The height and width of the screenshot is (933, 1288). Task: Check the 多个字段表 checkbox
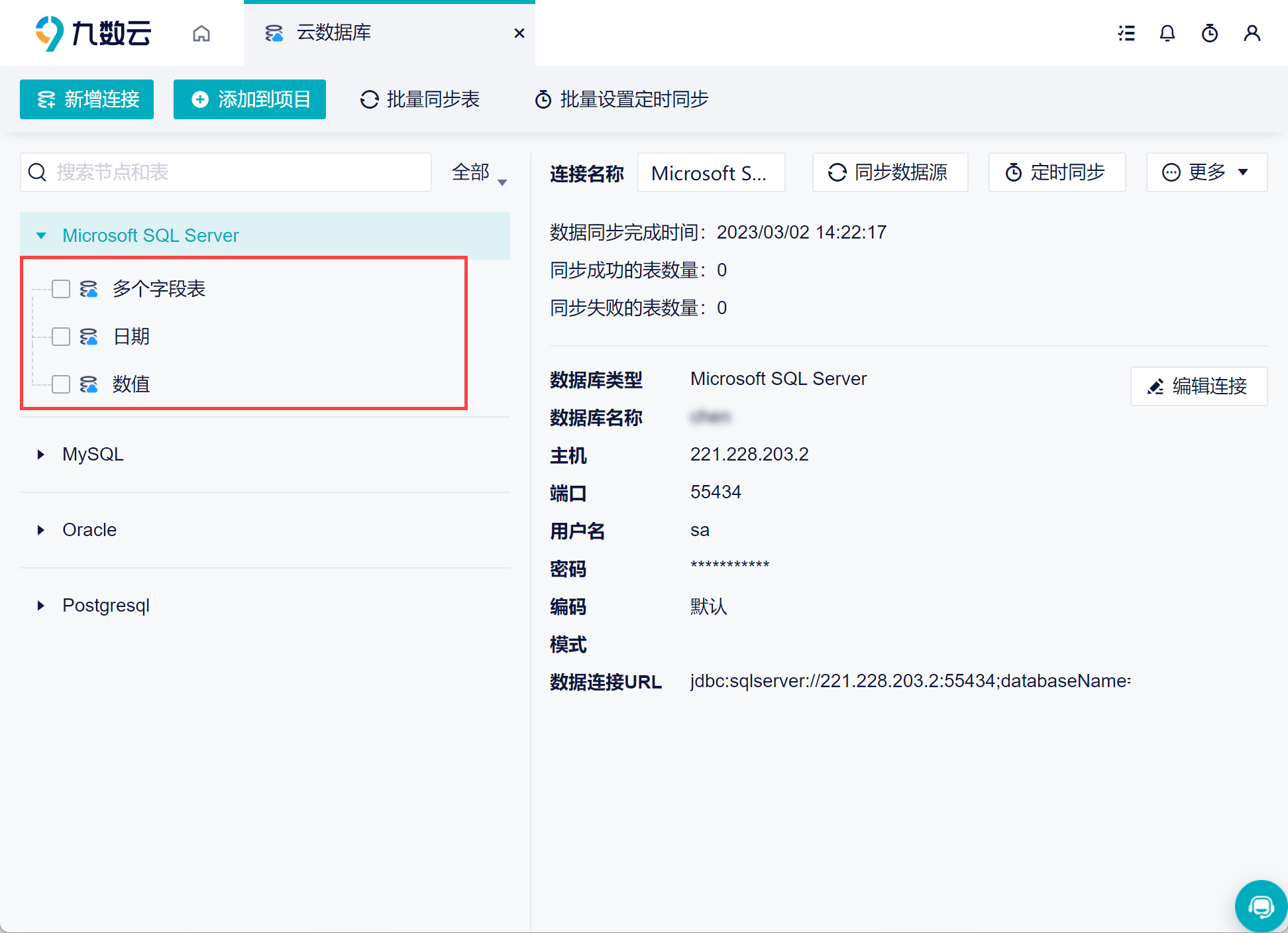pos(61,289)
